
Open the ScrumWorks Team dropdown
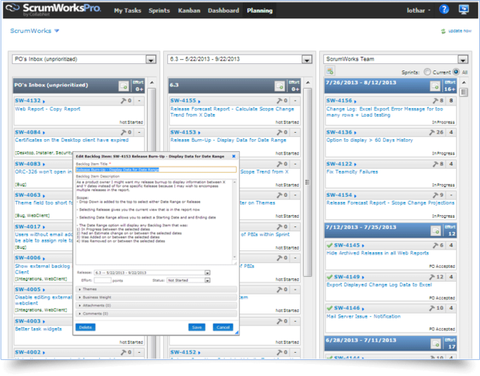coord(463,60)
